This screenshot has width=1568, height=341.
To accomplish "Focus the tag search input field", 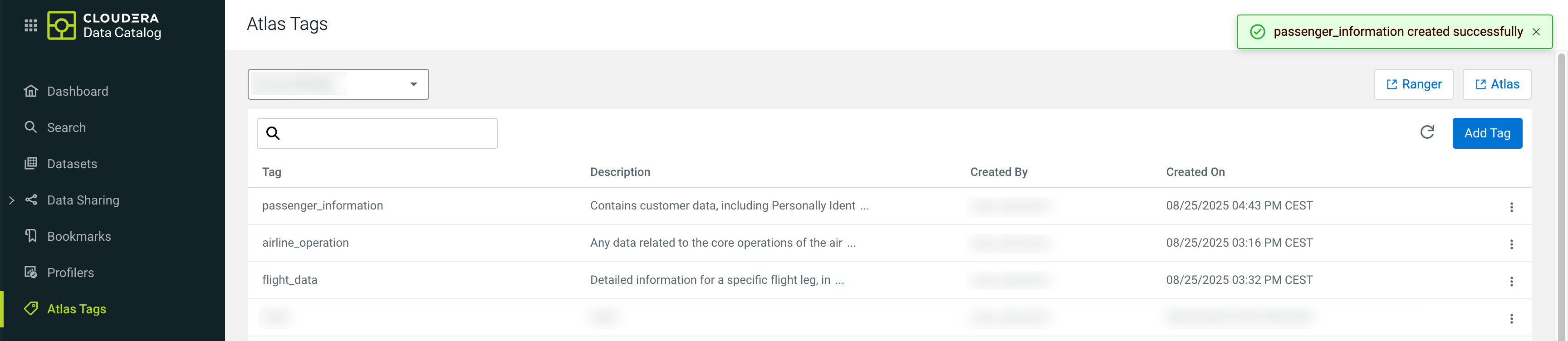I will pyautogui.click(x=390, y=134).
